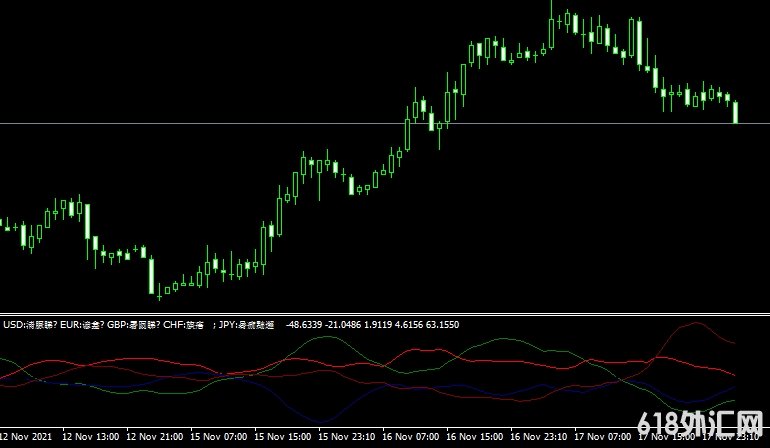This screenshot has height=448, width=770.
Task: Select the GBP label in indicator header
Action: pos(118,325)
